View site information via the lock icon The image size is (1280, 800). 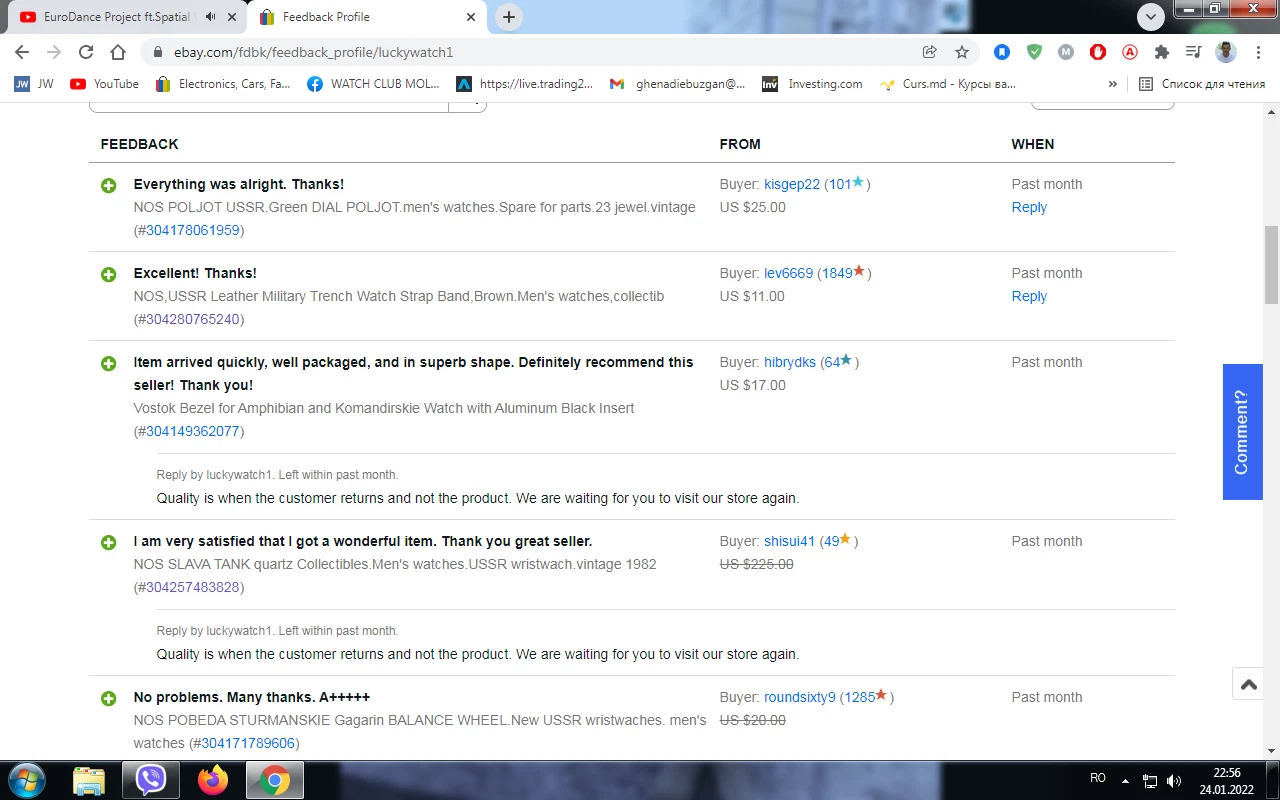(158, 52)
